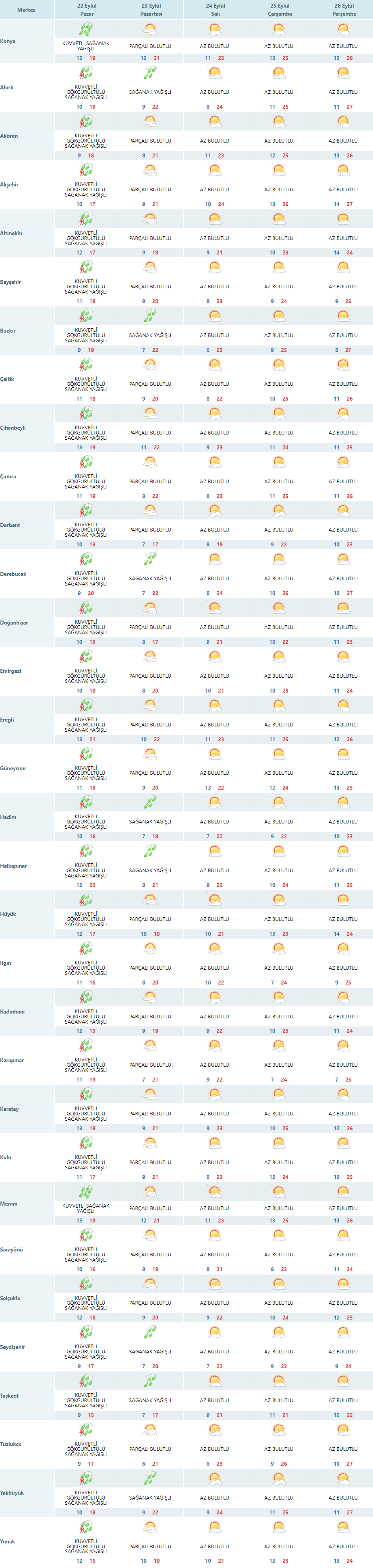Select Meram's 22 Eylül heavy shower icon
The width and height of the screenshot is (373, 1568).
[87, 1191]
